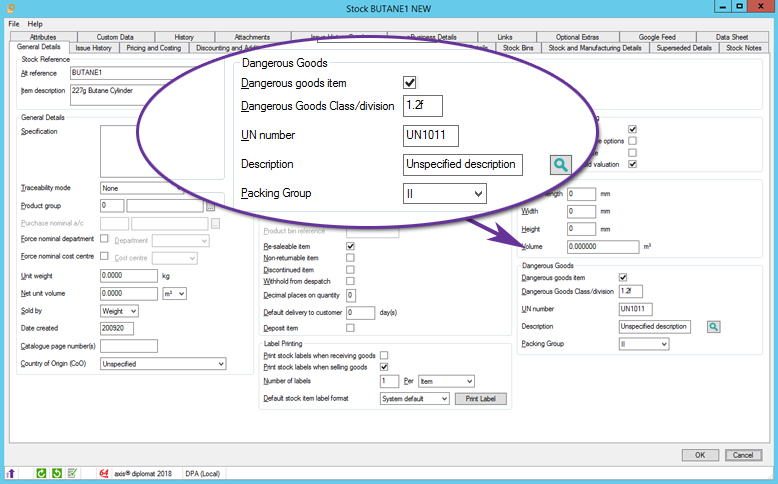Open the Google Feed tab
The width and height of the screenshot is (778, 484).
pos(657,37)
